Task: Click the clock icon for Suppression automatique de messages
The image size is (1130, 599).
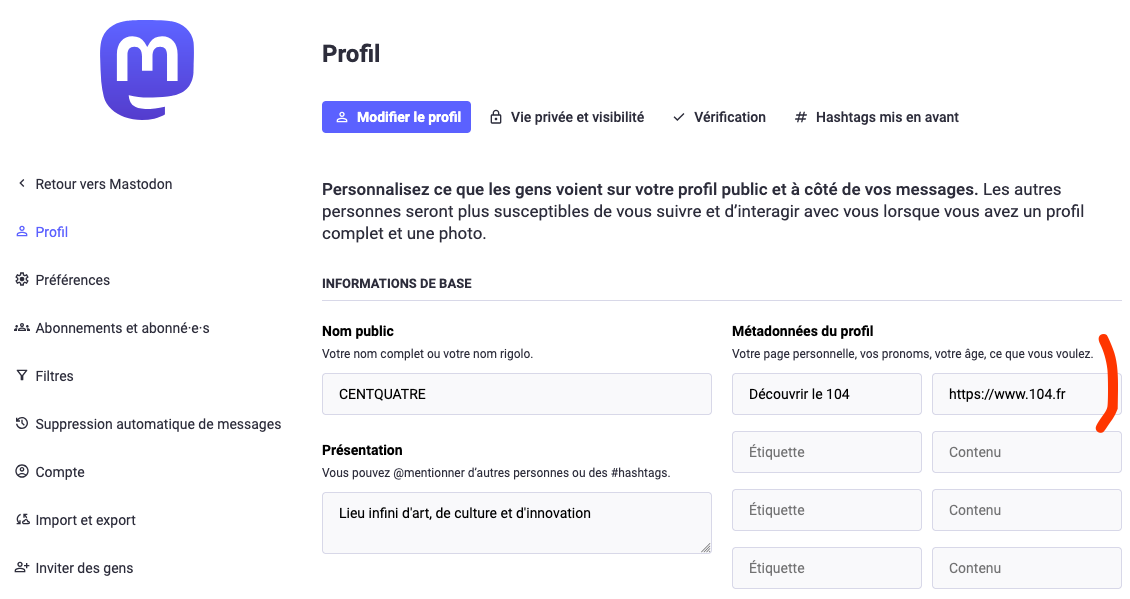Action: point(22,424)
